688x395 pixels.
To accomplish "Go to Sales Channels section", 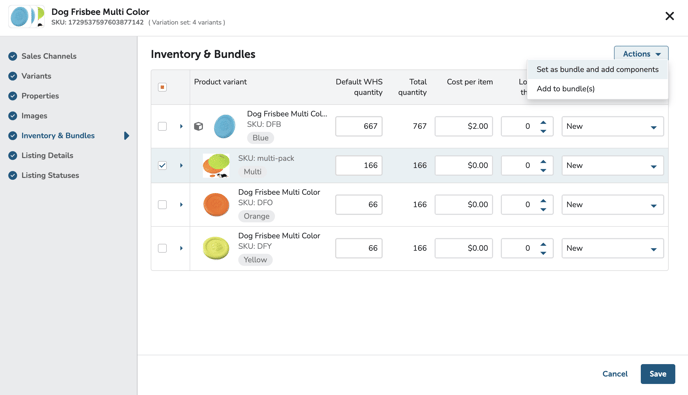I will click(x=49, y=56).
